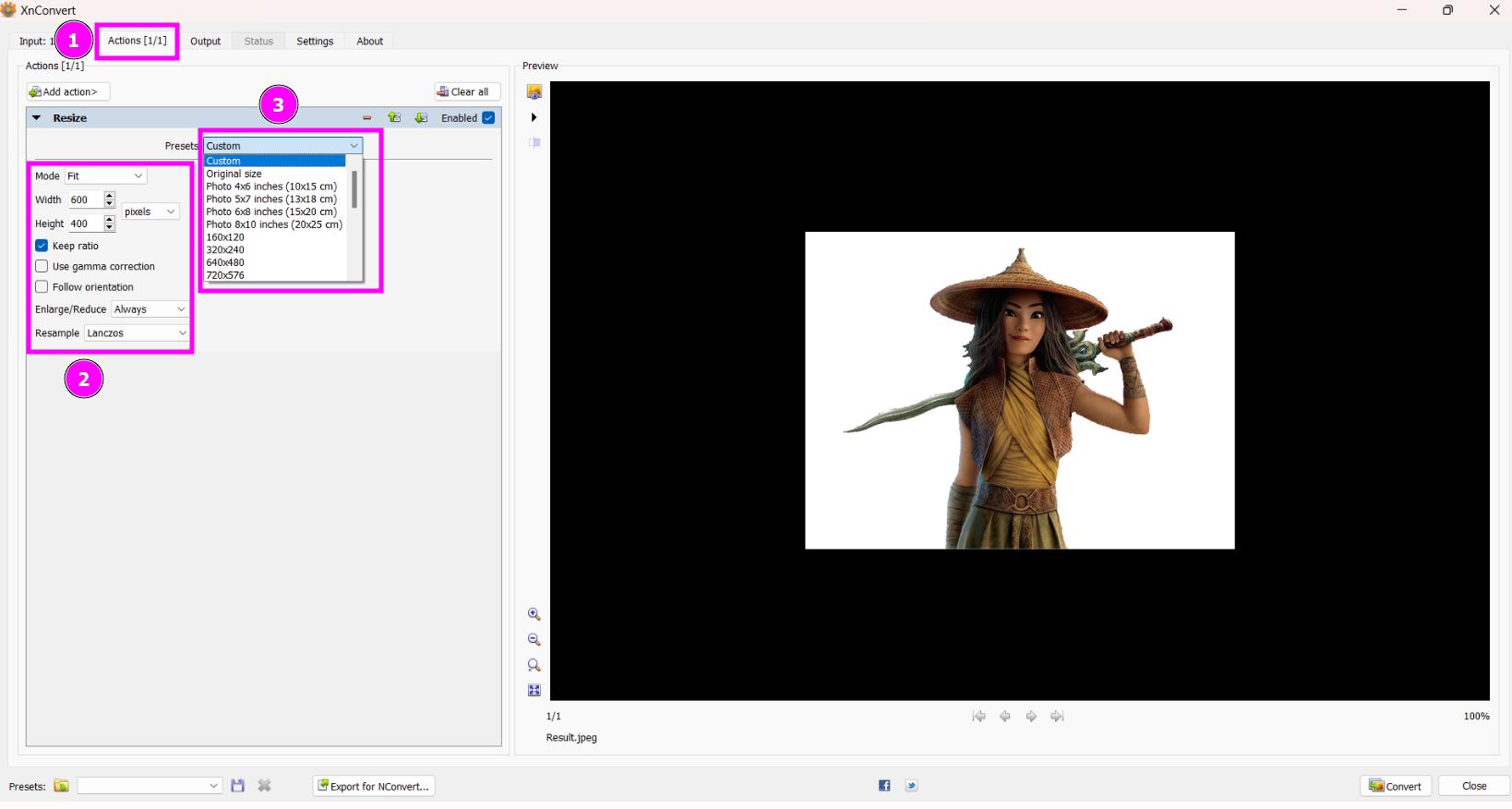Select the highlighted Custom list entry
Viewport: 1512px width, 809px height.
click(x=274, y=161)
